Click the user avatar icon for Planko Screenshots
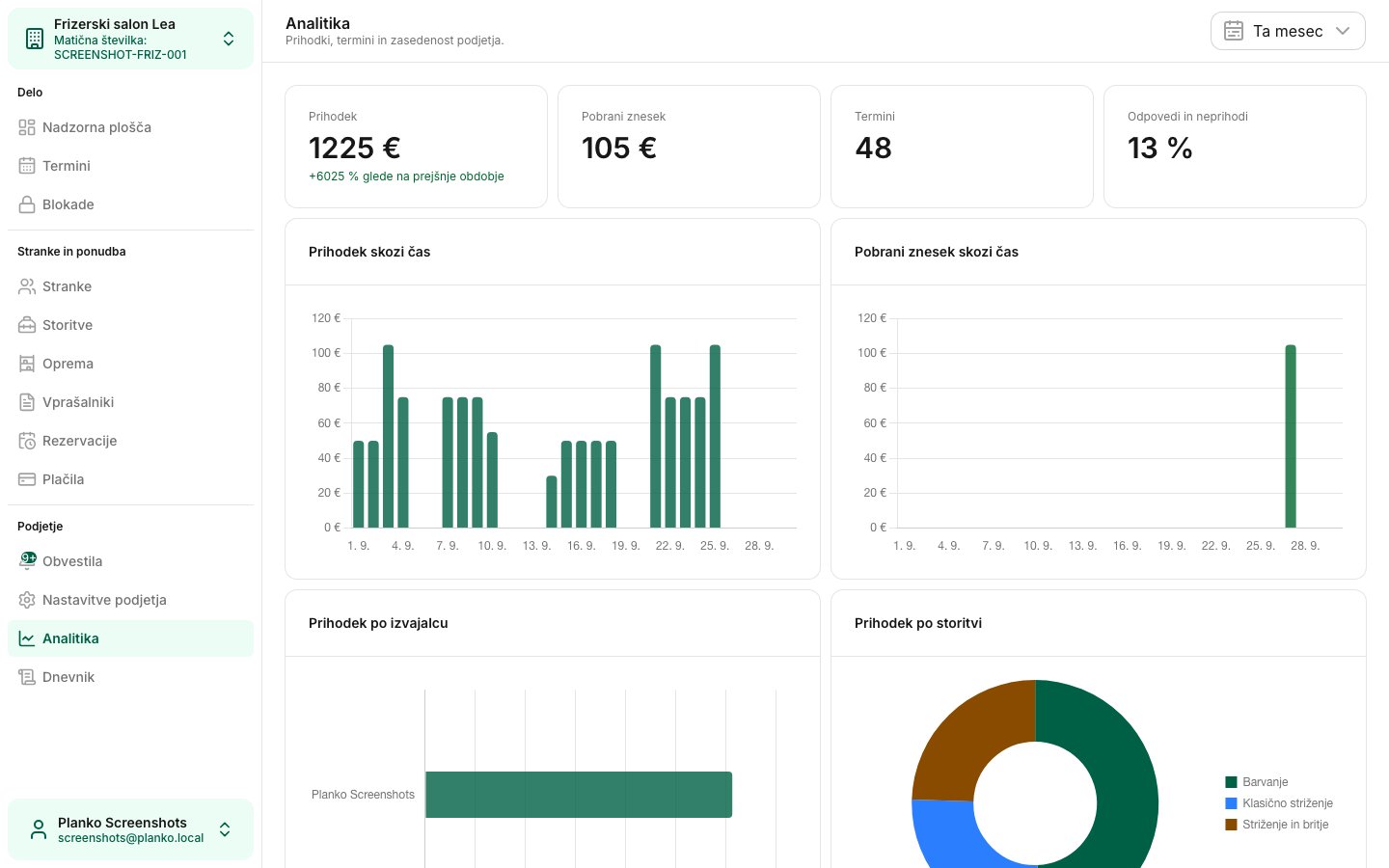The width and height of the screenshot is (1389, 868). coord(39,829)
